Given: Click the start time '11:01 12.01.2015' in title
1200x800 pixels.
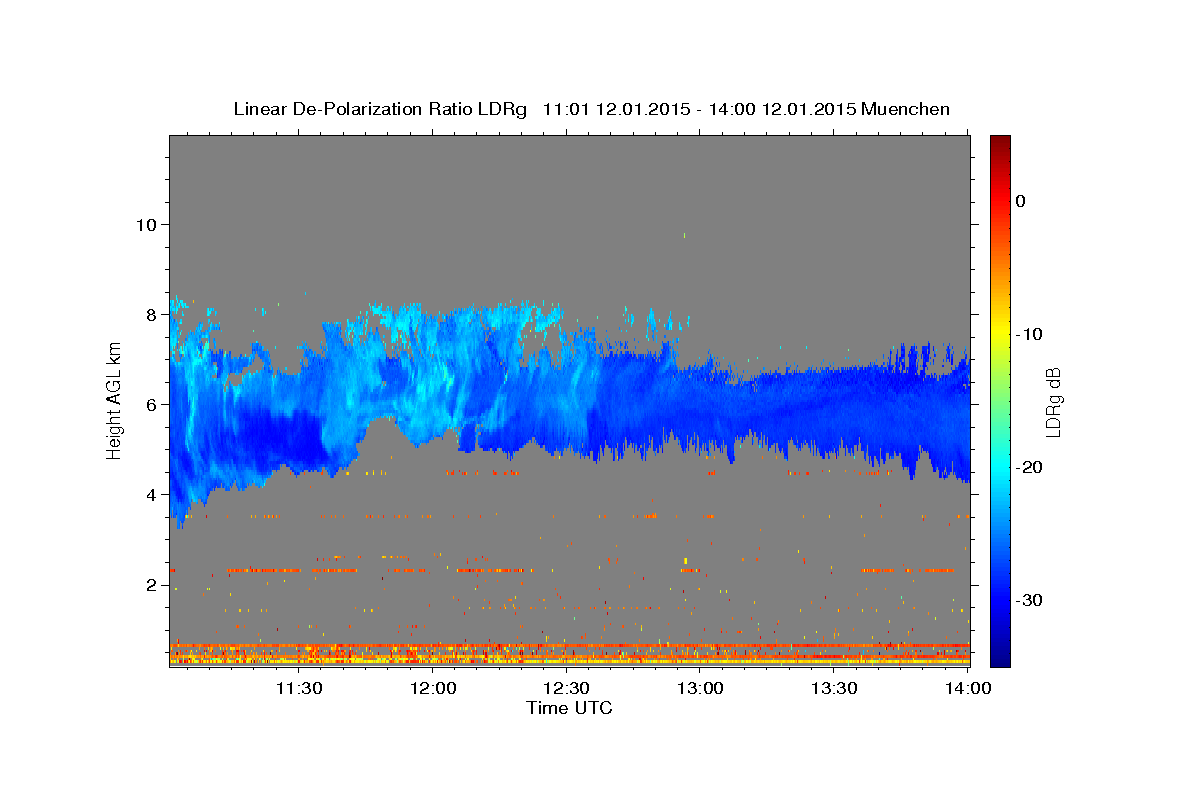Looking at the screenshot, I should point(616,109).
